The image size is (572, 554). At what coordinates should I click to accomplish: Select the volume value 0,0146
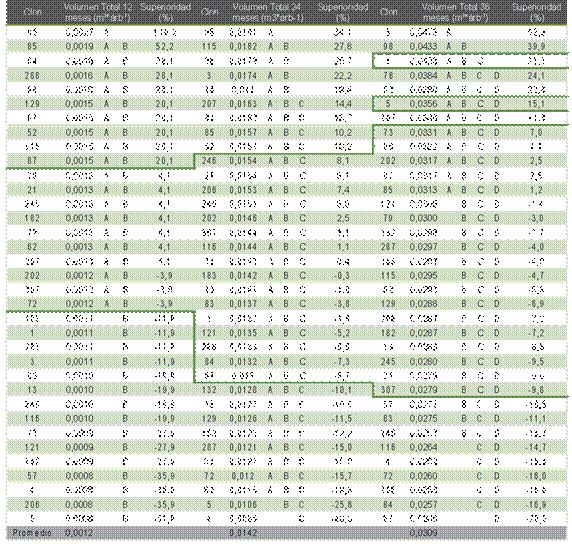pos(243,218)
